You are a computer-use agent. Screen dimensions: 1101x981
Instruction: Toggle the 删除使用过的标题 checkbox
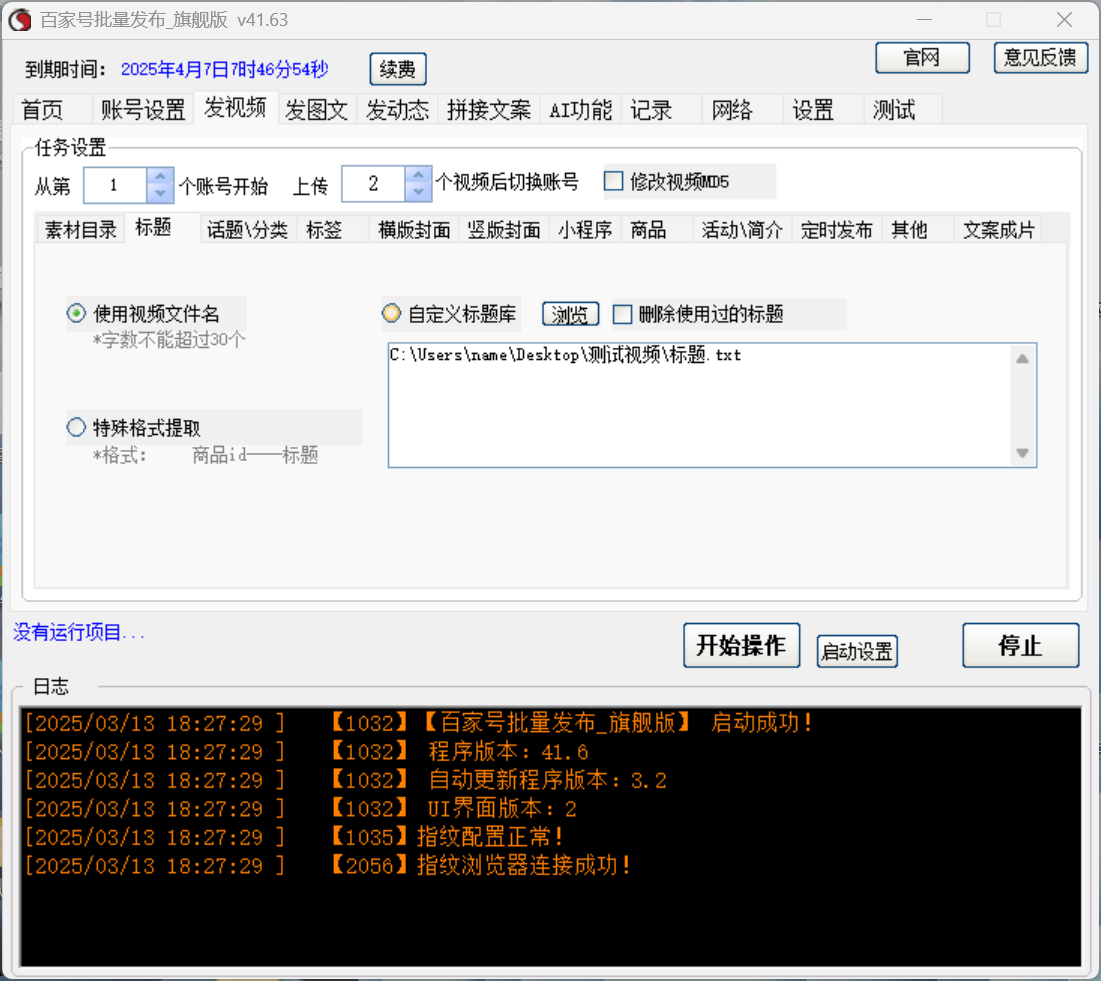coord(623,314)
